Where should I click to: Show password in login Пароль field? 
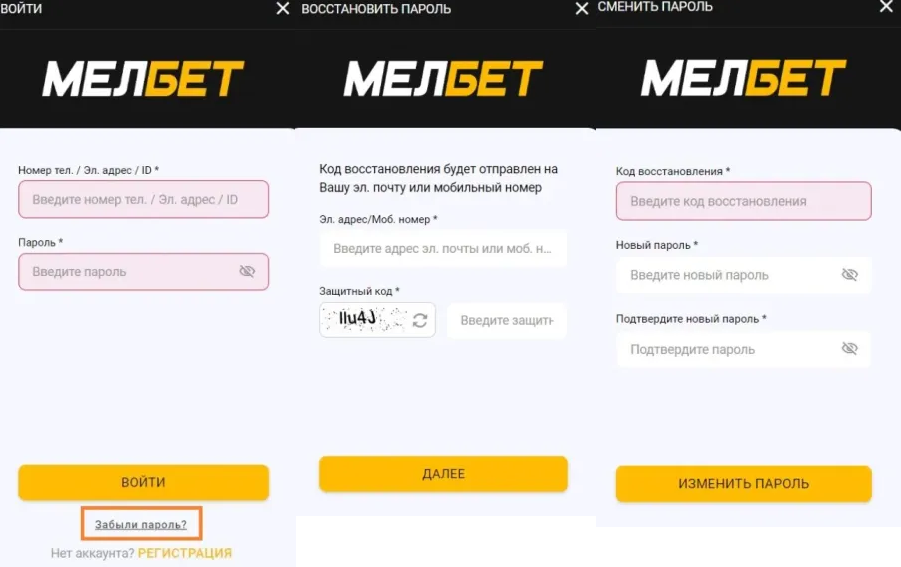pos(248,271)
